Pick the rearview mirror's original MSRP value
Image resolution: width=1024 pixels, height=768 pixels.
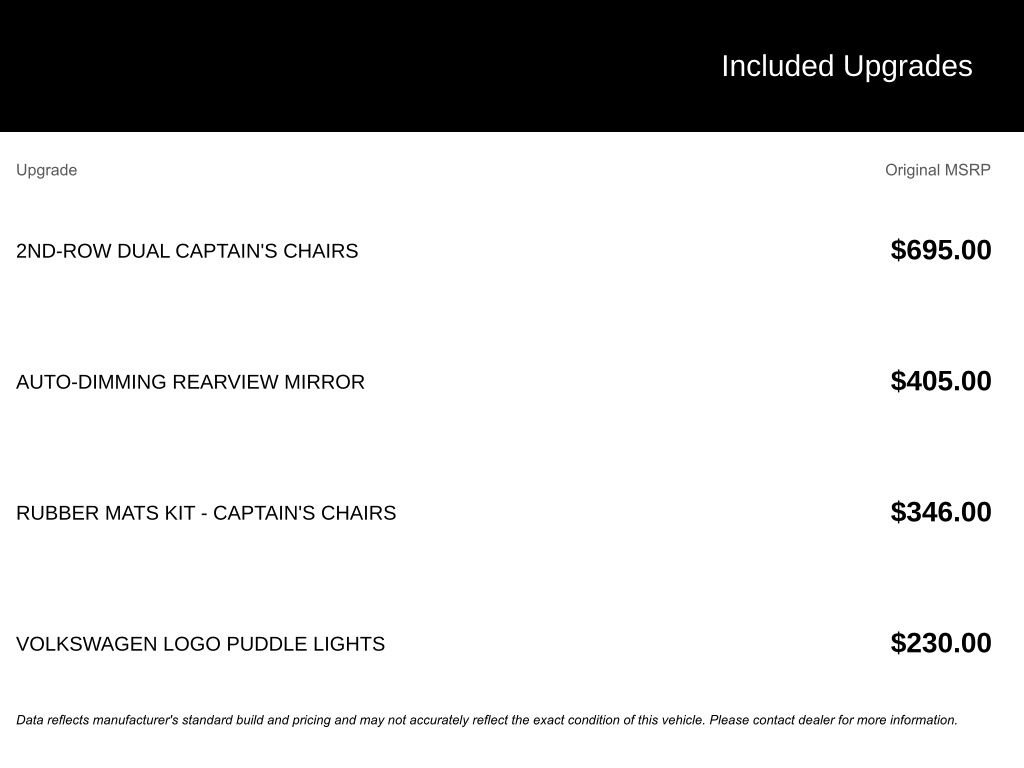point(940,381)
